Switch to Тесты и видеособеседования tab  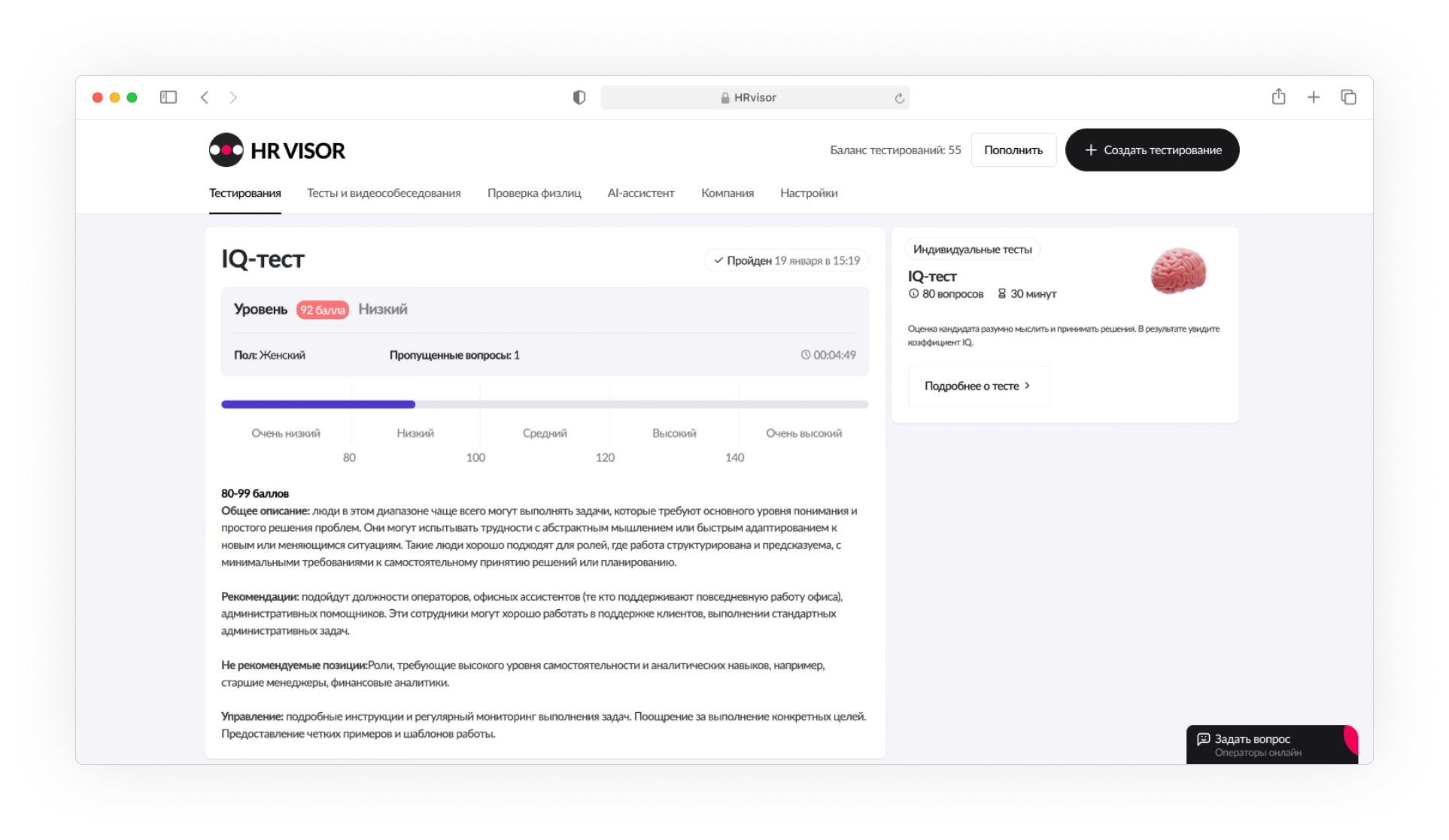point(384,193)
